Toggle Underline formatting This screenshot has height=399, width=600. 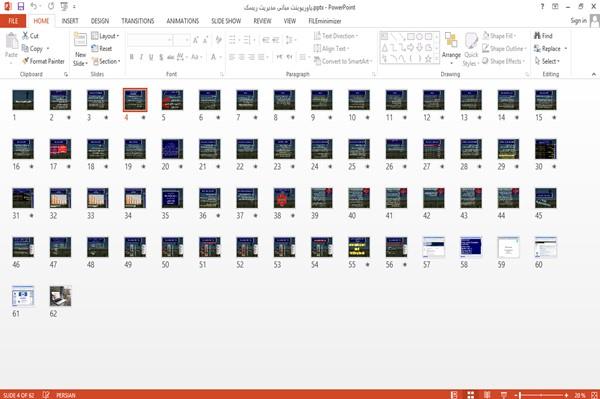(x=151, y=57)
